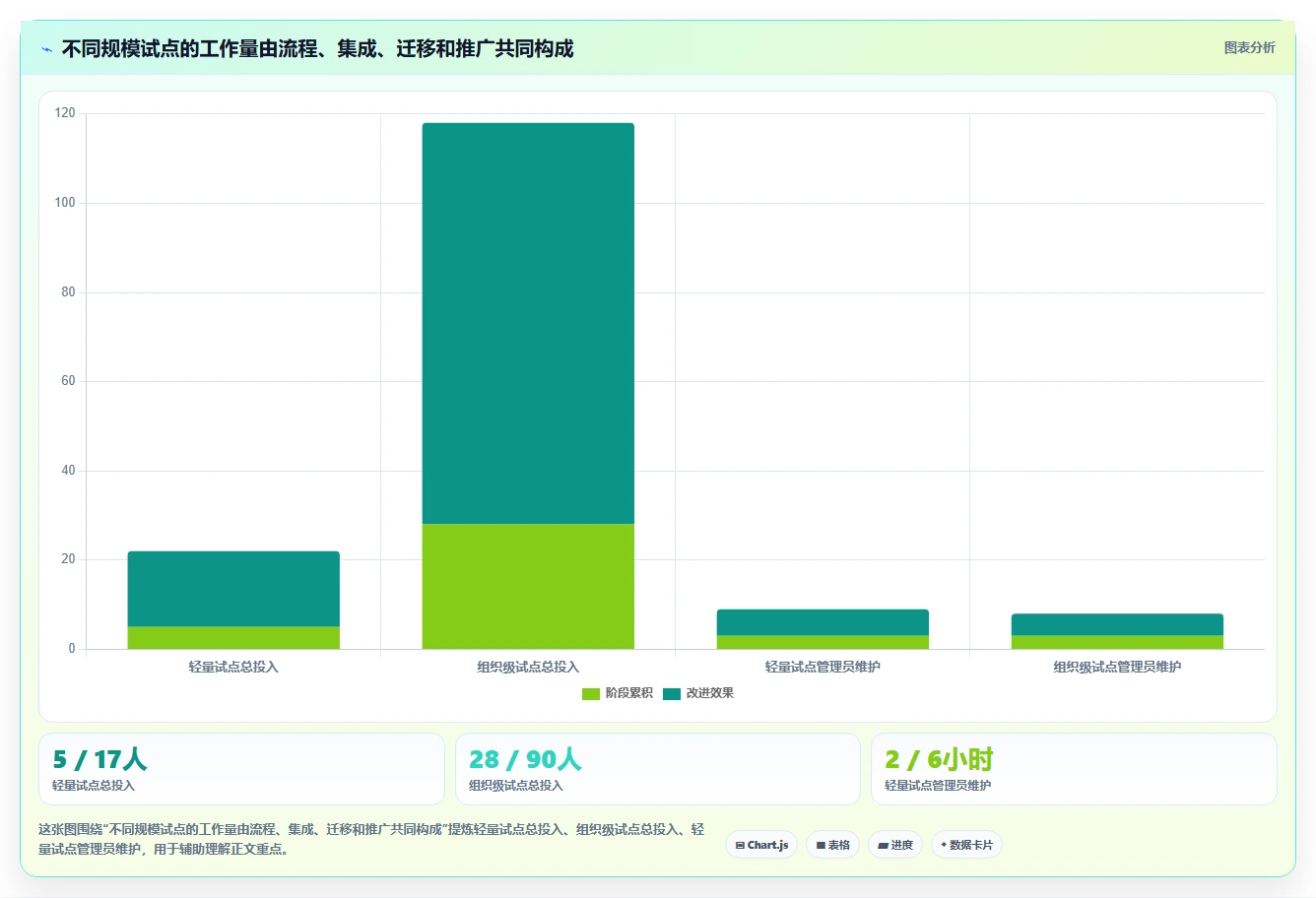Click the 数据卡片 tag chip

pyautogui.click(x=966, y=845)
